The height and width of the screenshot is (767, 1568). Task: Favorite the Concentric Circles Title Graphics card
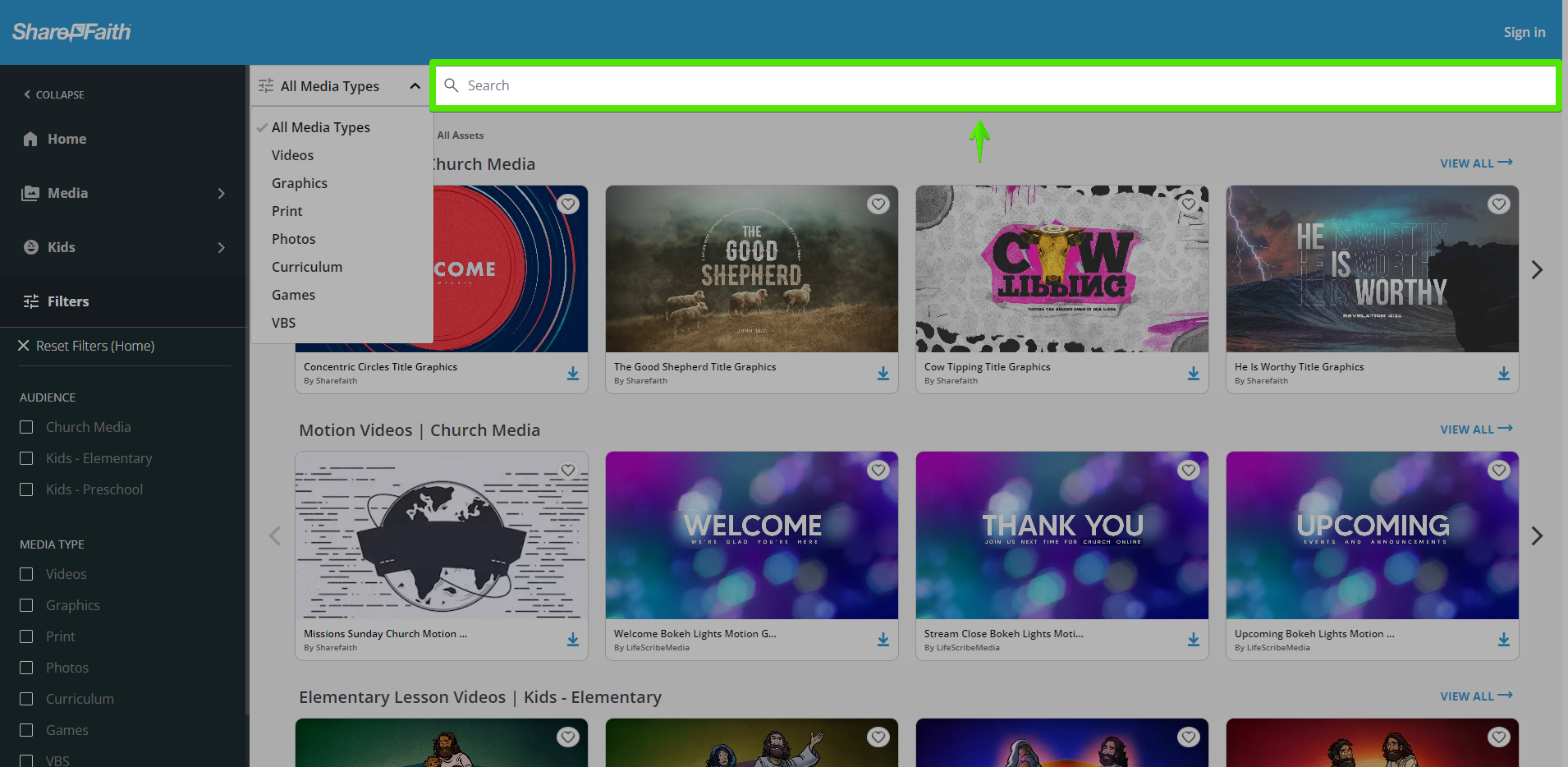(568, 204)
